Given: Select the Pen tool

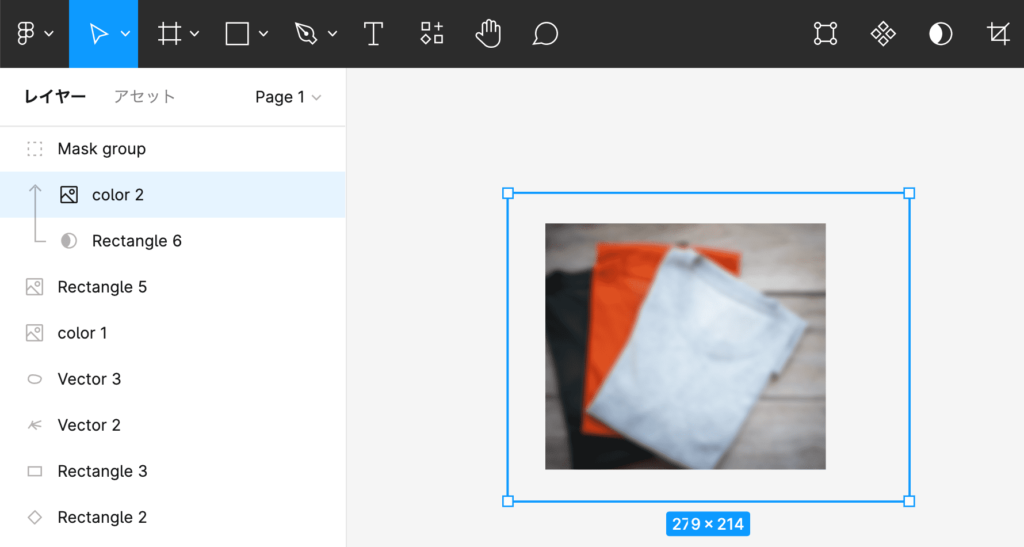Looking at the screenshot, I should tap(306, 34).
